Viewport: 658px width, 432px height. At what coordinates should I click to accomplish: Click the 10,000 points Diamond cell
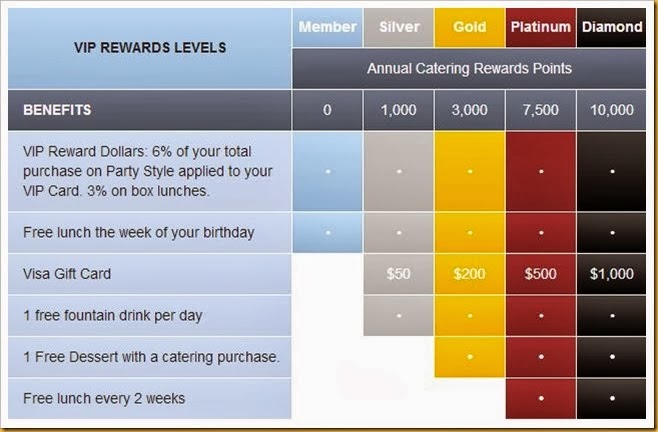[x=611, y=110]
